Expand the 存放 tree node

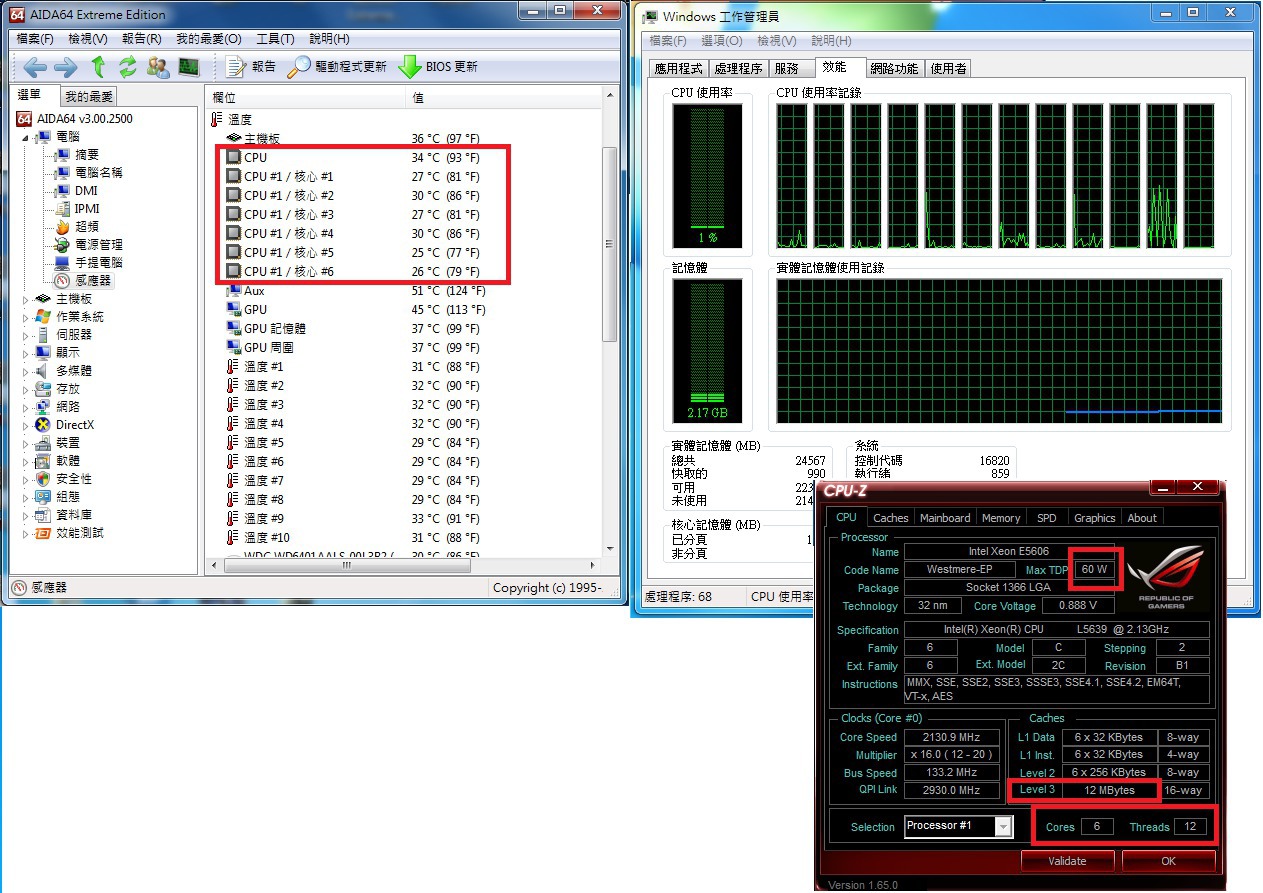(27, 389)
